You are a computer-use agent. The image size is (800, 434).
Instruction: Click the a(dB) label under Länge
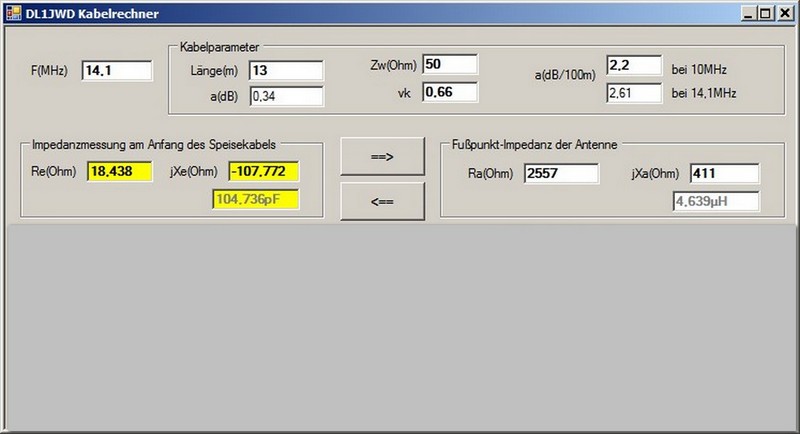point(224,97)
